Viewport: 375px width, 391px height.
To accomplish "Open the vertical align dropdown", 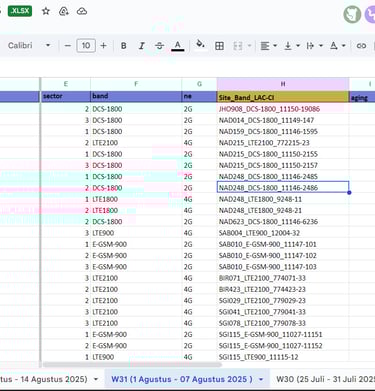I will (x=298, y=46).
